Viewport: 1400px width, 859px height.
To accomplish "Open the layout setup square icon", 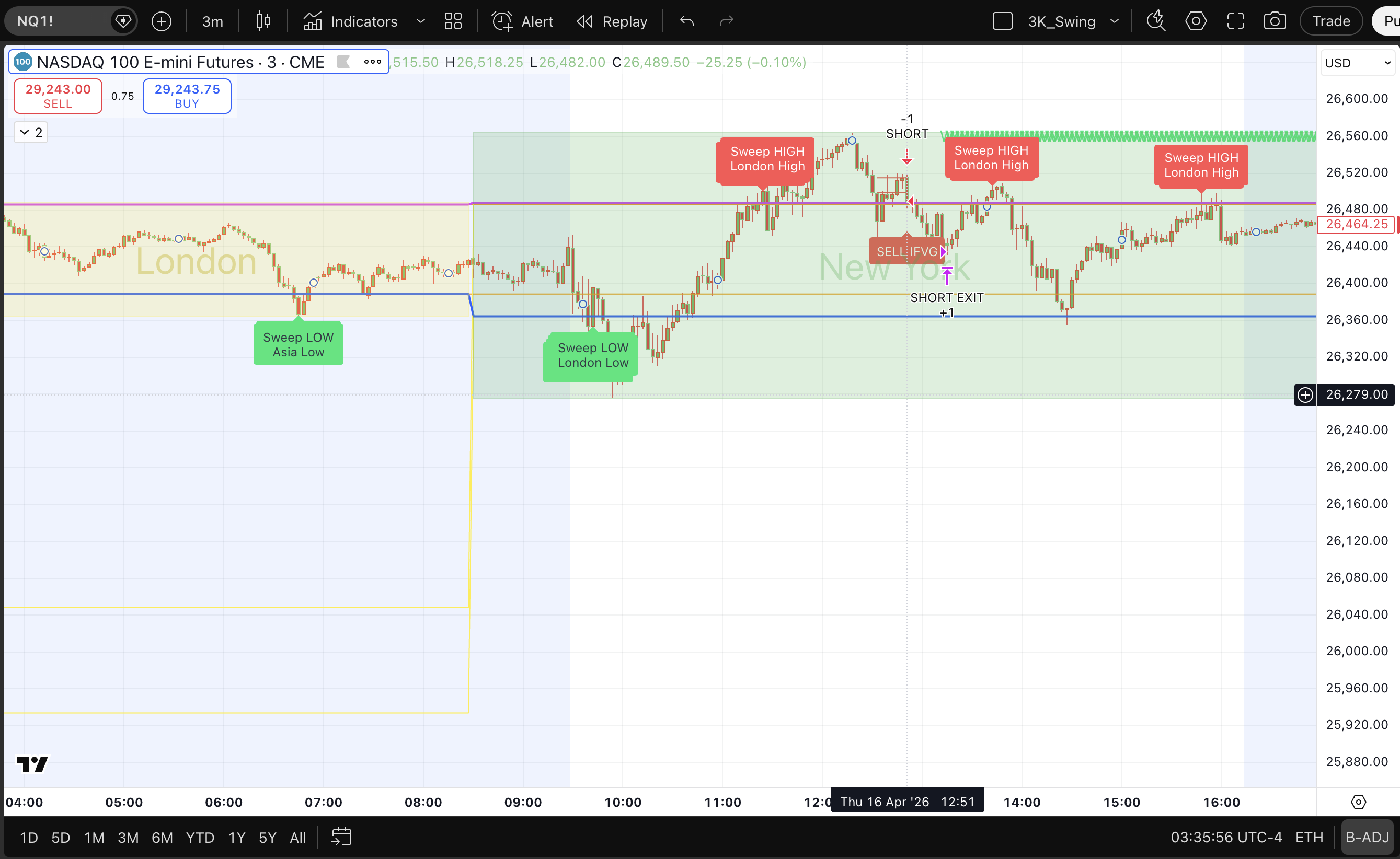I will click(1003, 21).
